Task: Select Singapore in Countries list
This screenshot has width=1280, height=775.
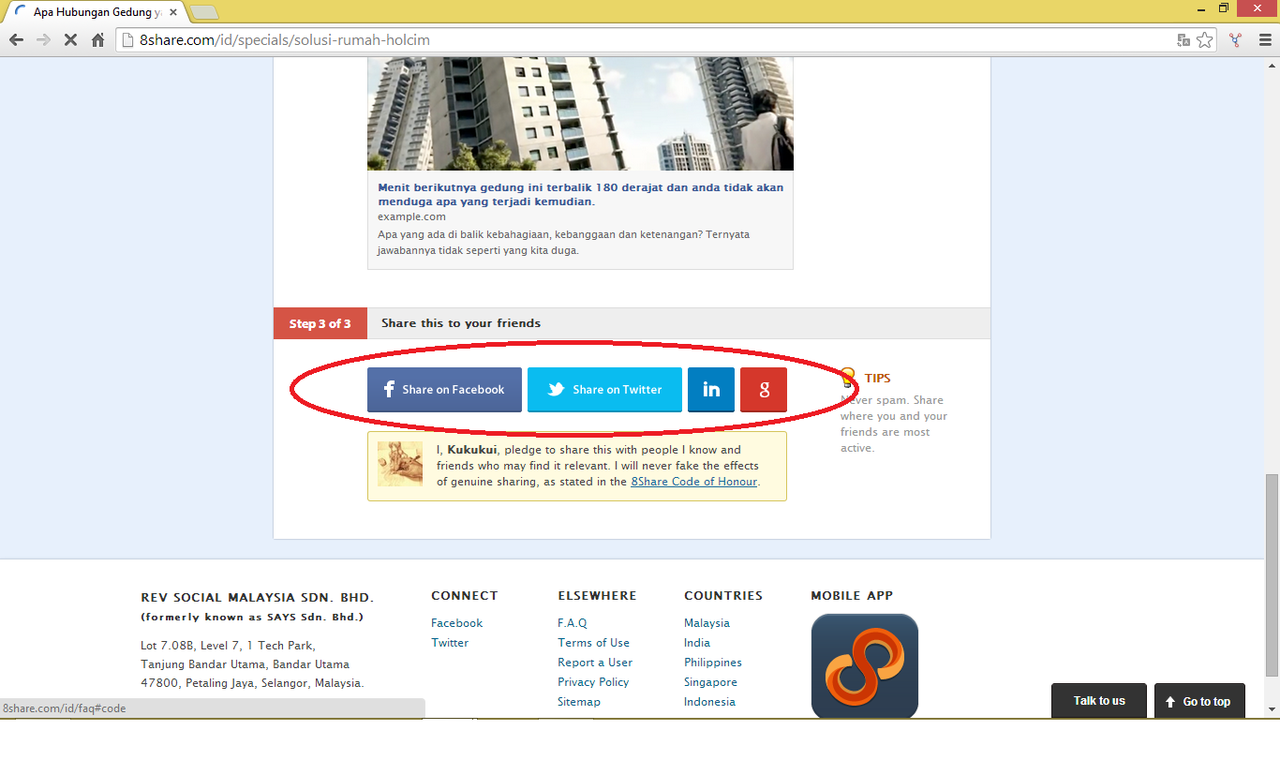Action: pyautogui.click(x=711, y=682)
